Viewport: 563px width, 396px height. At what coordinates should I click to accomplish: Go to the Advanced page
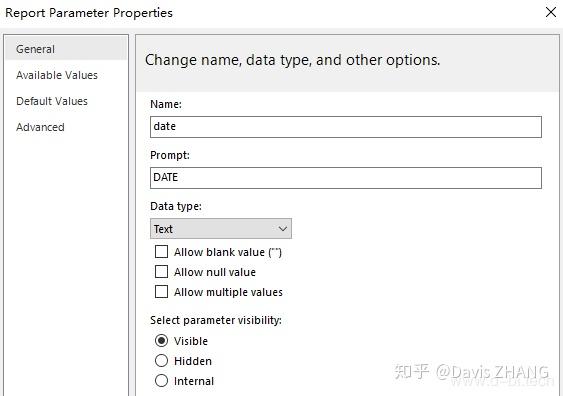[x=40, y=127]
